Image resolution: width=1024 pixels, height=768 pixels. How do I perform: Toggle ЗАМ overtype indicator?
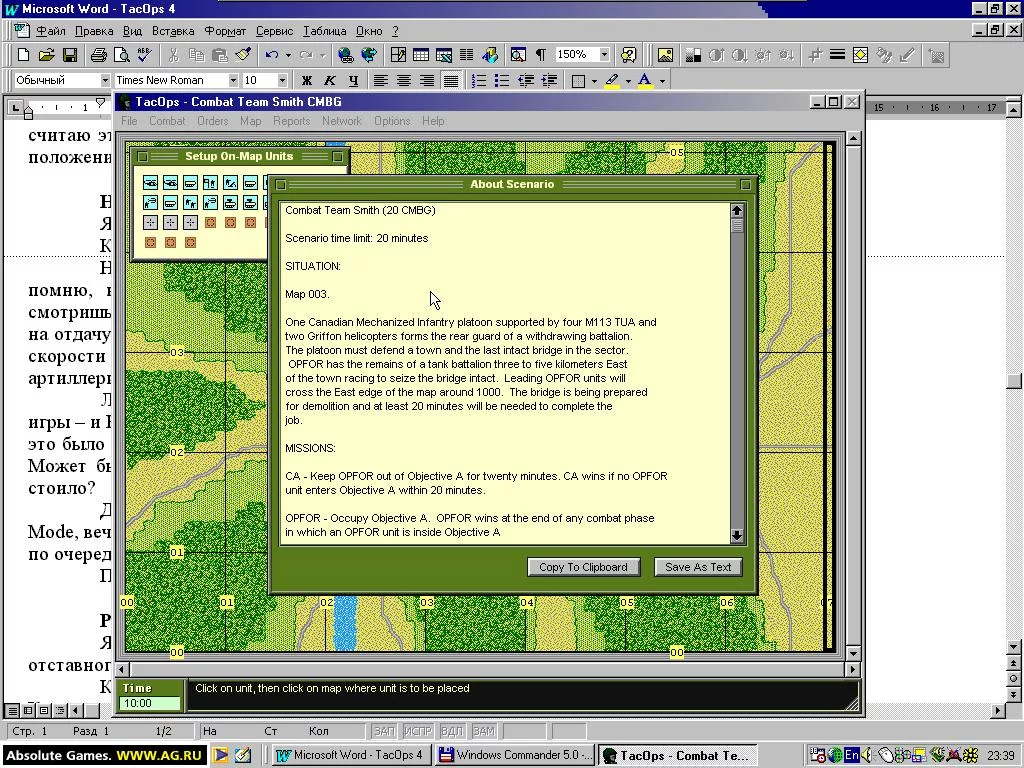[484, 731]
